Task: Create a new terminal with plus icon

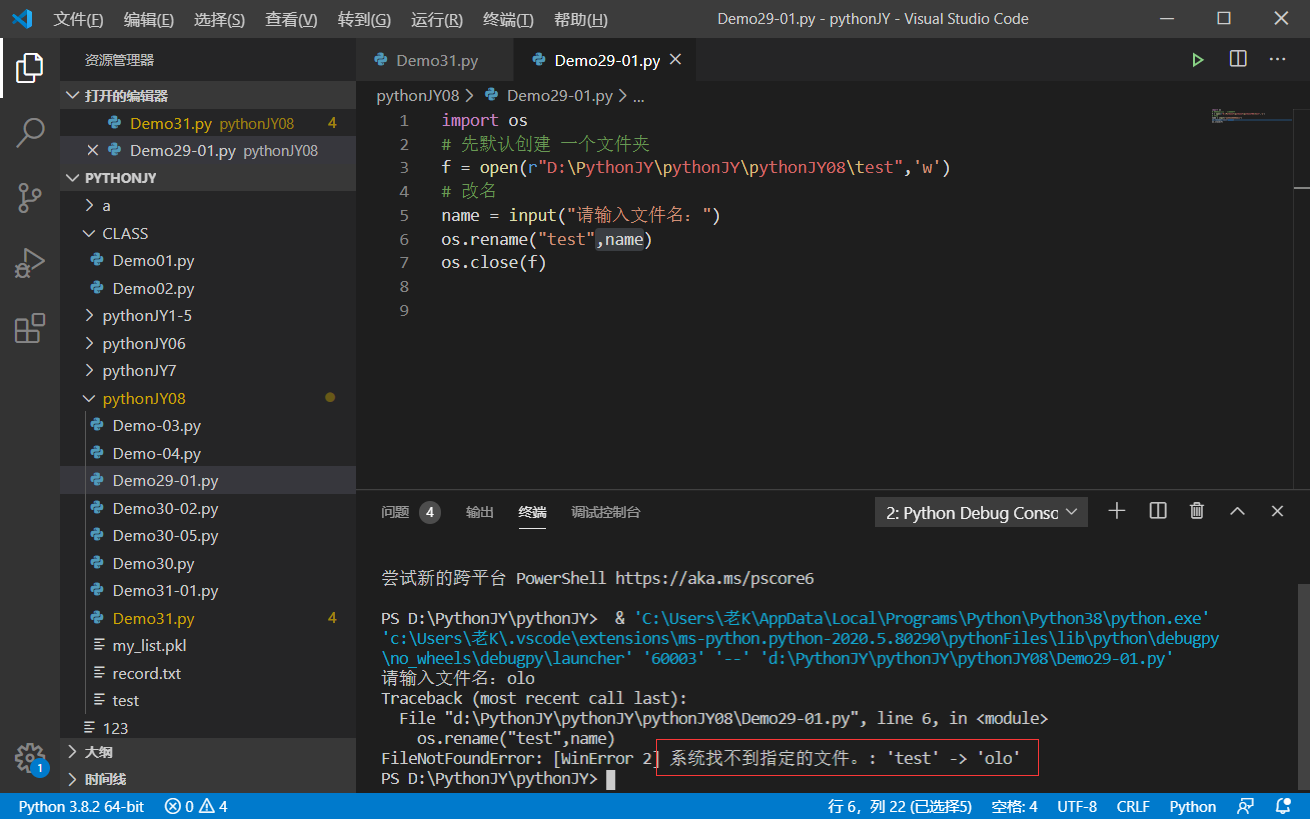Action: click(x=1117, y=511)
